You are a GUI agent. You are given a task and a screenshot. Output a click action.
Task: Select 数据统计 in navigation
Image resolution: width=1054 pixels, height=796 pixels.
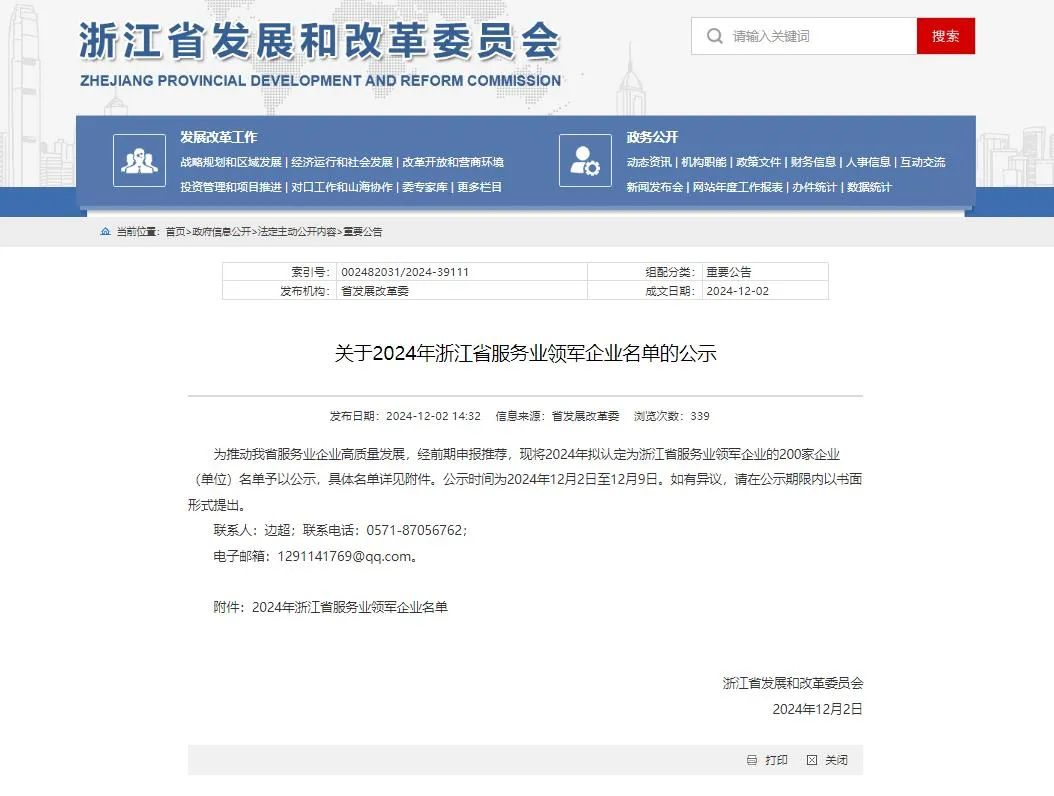tap(868, 187)
